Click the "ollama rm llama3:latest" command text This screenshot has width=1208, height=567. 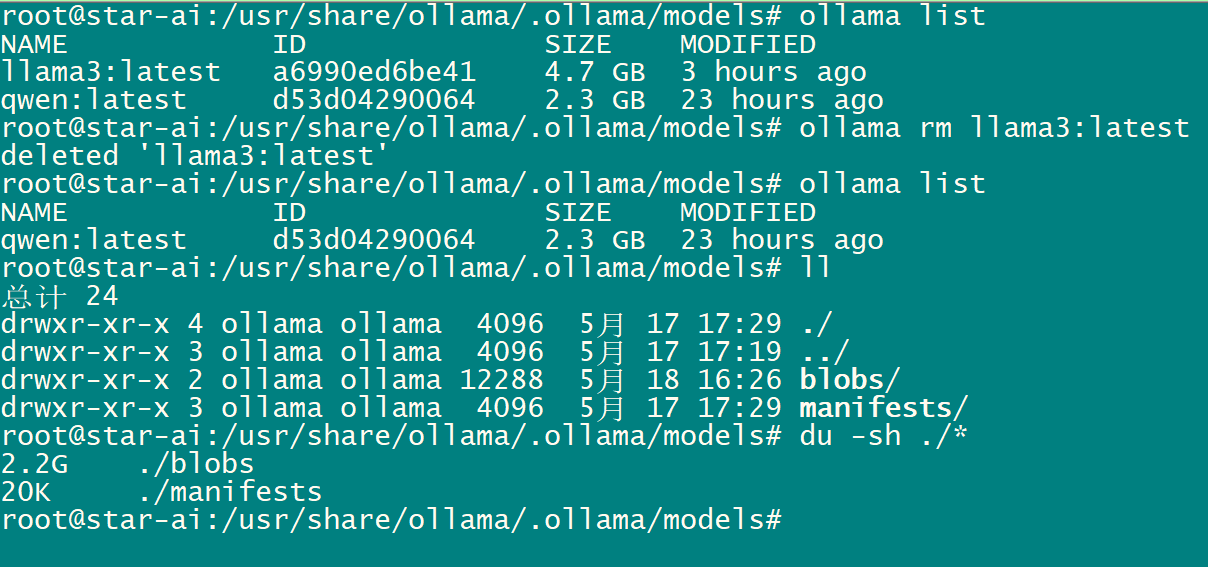[994, 128]
